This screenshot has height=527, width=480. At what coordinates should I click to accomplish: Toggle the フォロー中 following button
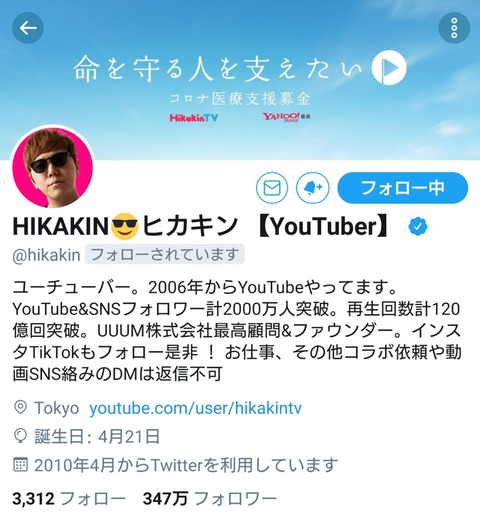(403, 188)
